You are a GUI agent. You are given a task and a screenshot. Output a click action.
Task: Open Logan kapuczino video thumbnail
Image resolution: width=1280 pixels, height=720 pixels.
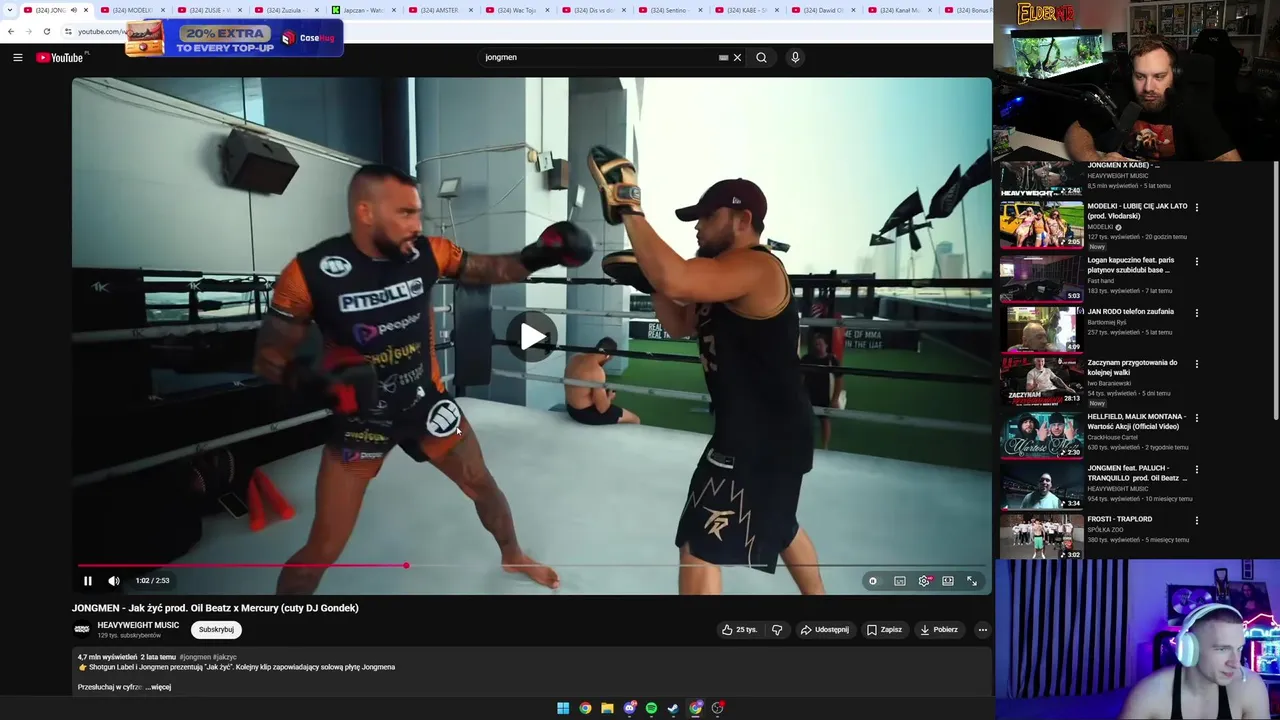1041,278
